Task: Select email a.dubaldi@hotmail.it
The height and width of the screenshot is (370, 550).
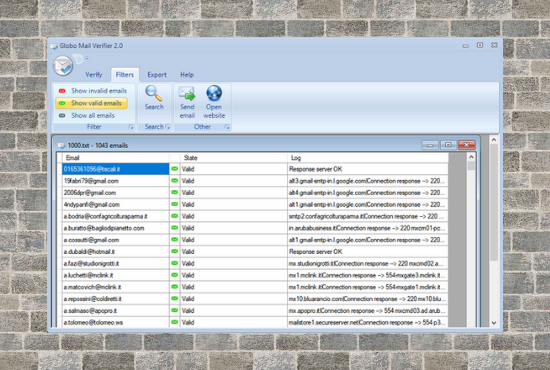Action: coord(116,252)
